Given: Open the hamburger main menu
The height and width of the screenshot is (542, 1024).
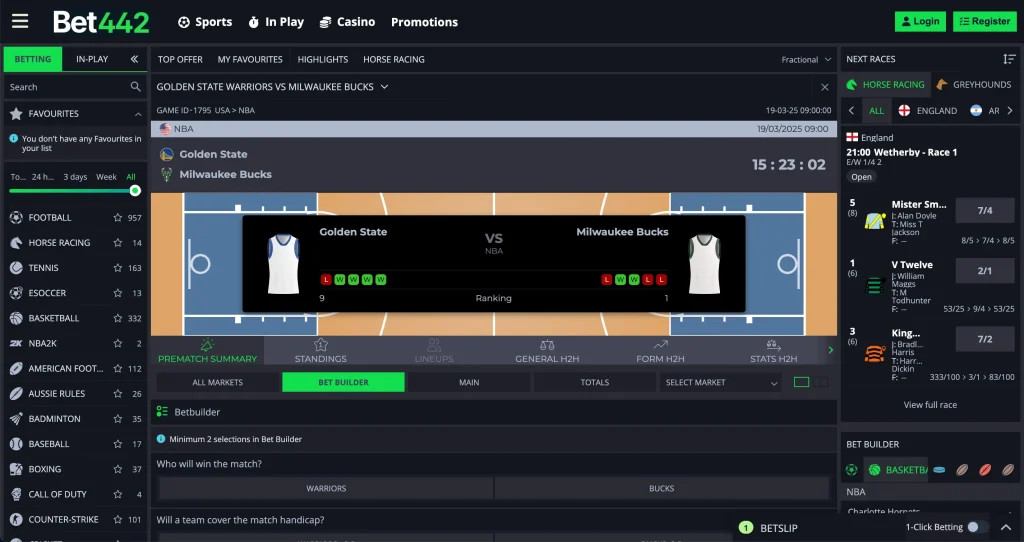Looking at the screenshot, I should [x=20, y=22].
